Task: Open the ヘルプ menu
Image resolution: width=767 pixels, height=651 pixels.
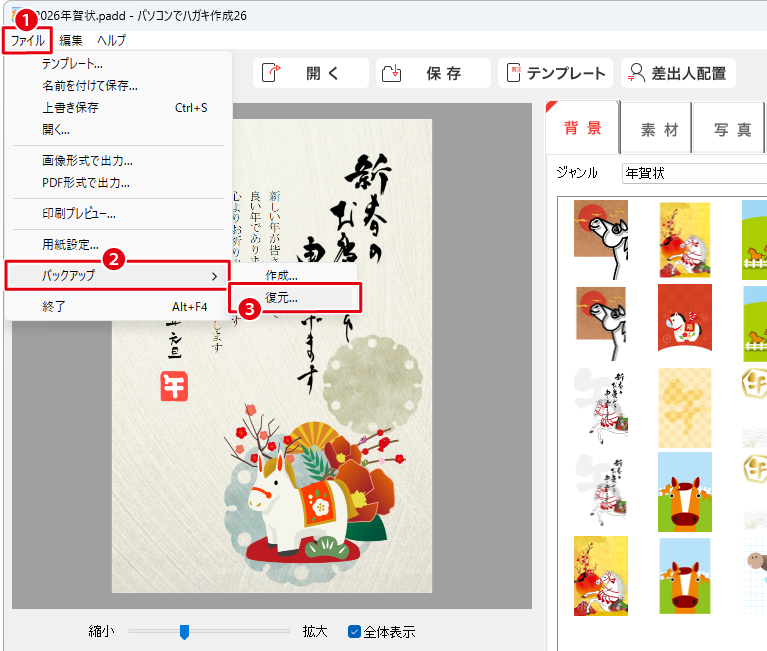Action: click(x=111, y=40)
